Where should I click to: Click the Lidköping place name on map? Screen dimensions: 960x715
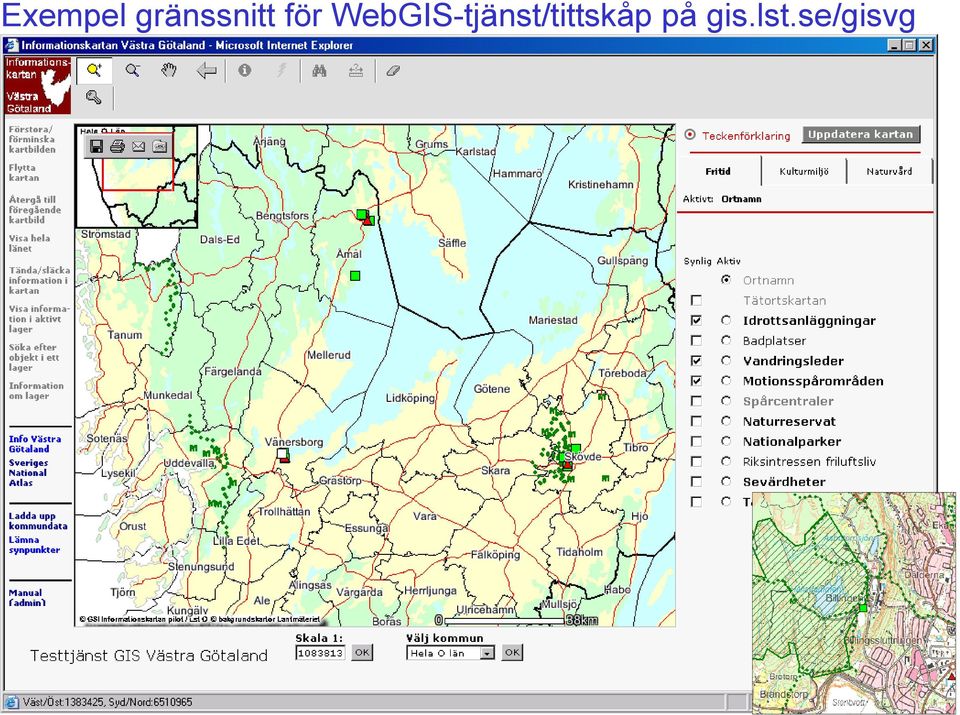[x=410, y=399]
